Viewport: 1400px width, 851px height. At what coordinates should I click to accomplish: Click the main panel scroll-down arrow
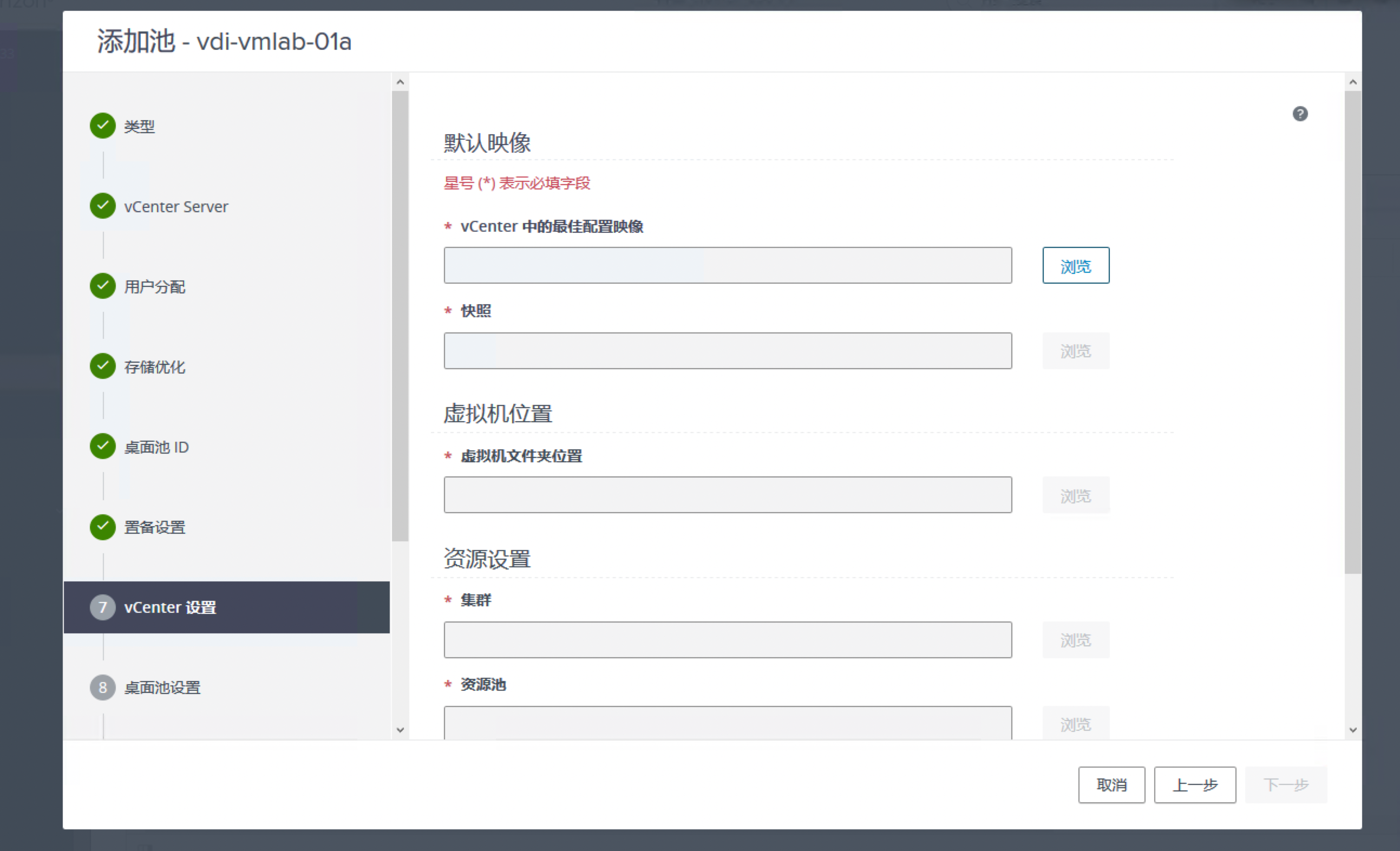click(x=1352, y=730)
